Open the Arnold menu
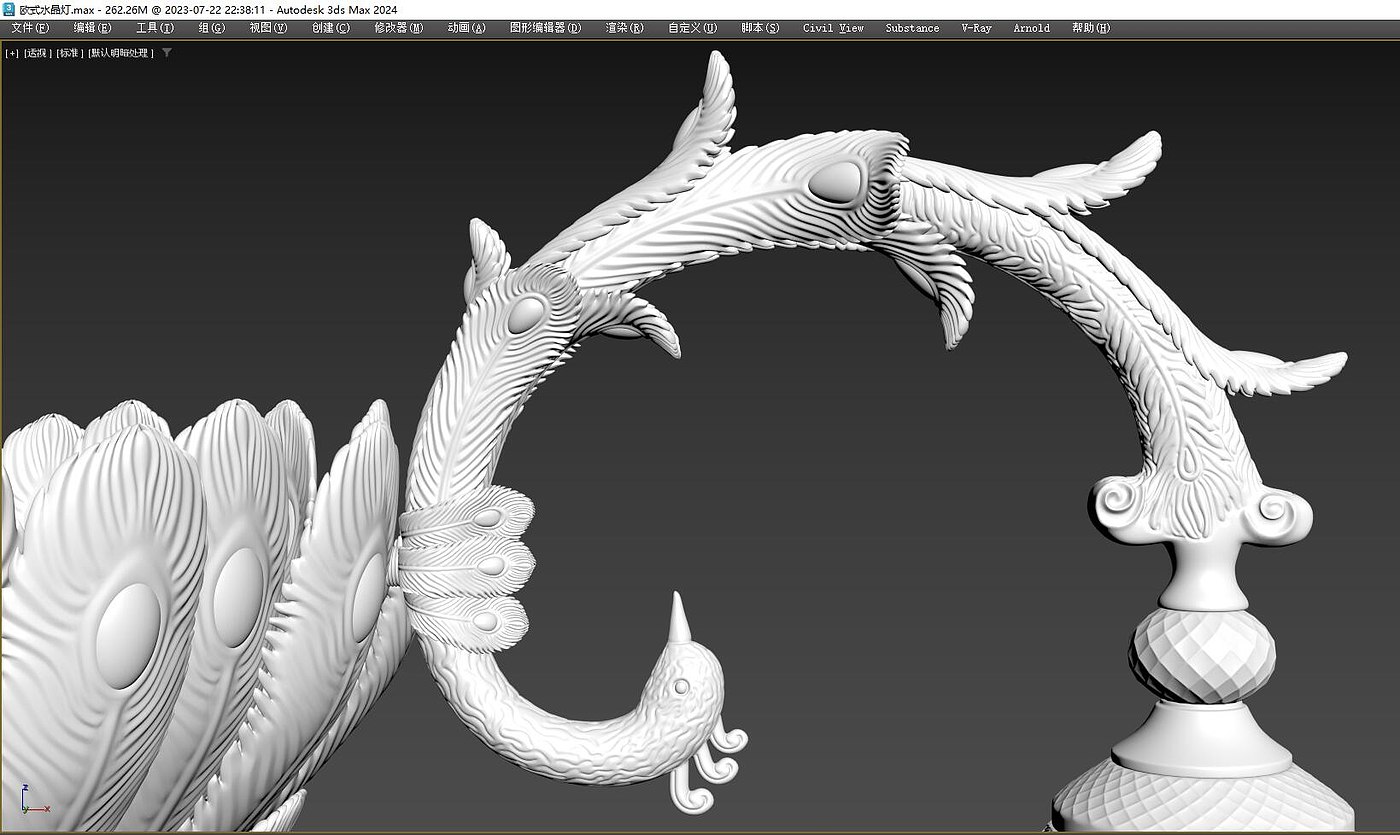Viewport: 1400px width, 835px height. [1031, 28]
